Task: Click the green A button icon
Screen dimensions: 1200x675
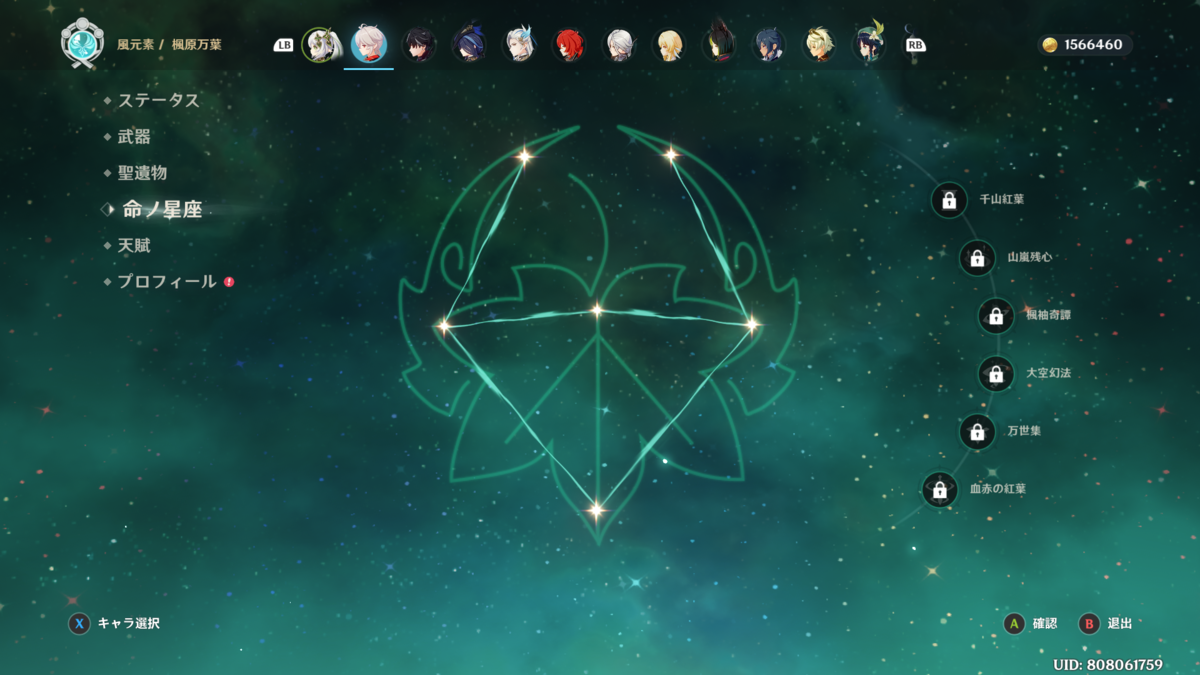Action: pos(1014,623)
